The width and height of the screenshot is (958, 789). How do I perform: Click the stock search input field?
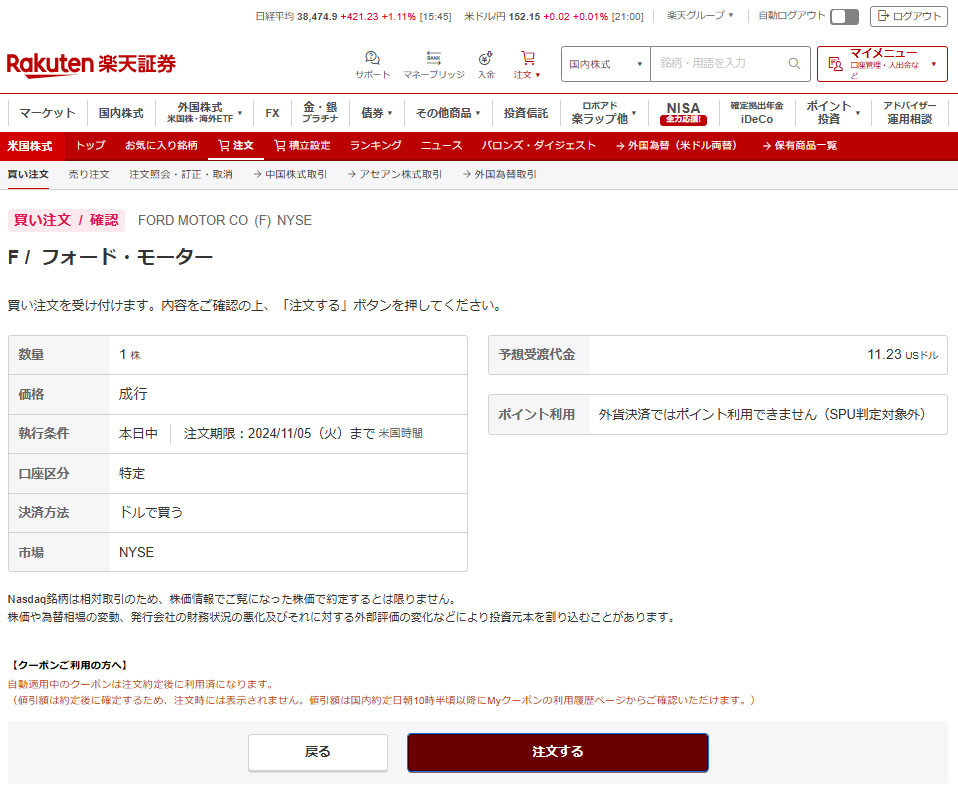point(720,64)
